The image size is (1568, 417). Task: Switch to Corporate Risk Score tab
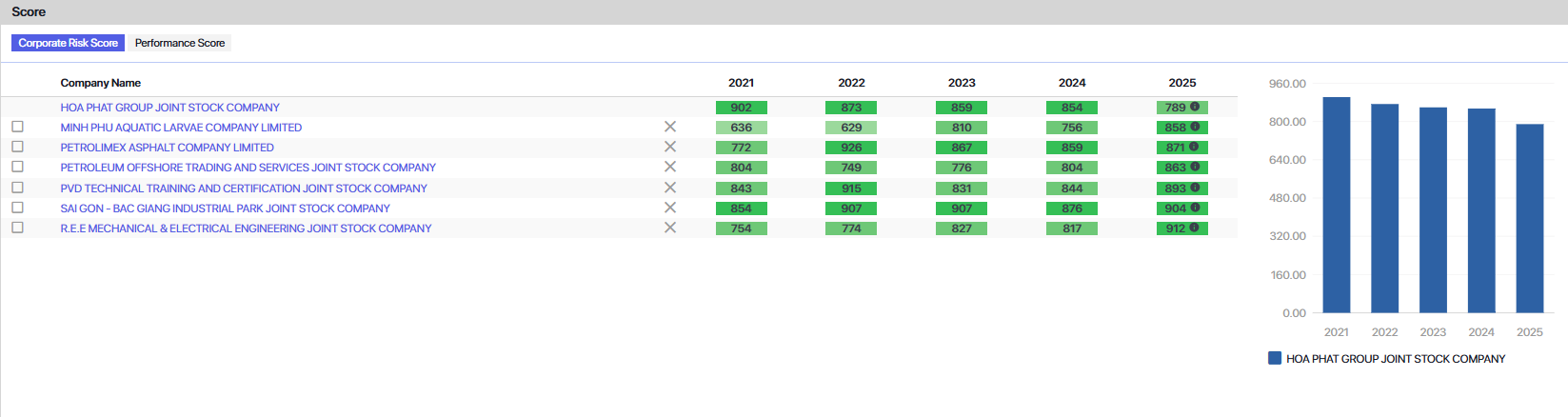click(68, 43)
